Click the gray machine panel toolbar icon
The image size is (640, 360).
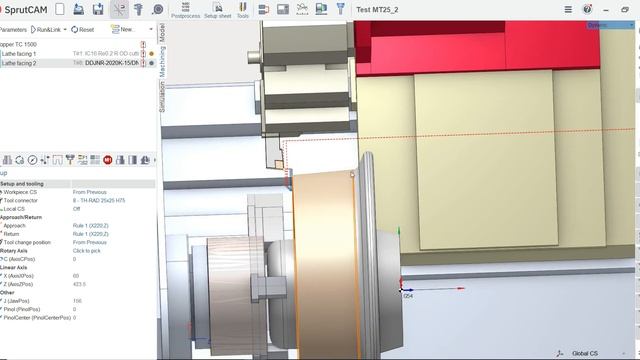click(282, 9)
